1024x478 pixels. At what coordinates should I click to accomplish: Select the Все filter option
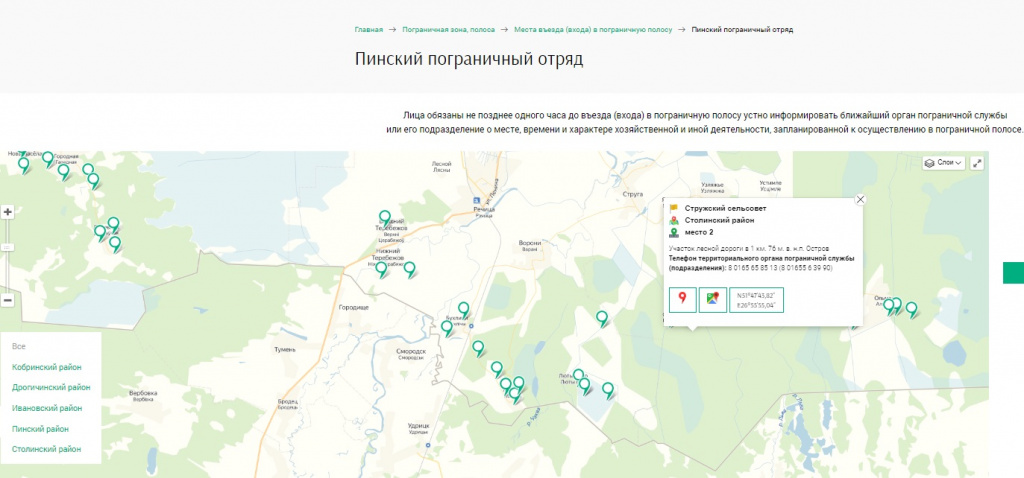click(x=18, y=347)
